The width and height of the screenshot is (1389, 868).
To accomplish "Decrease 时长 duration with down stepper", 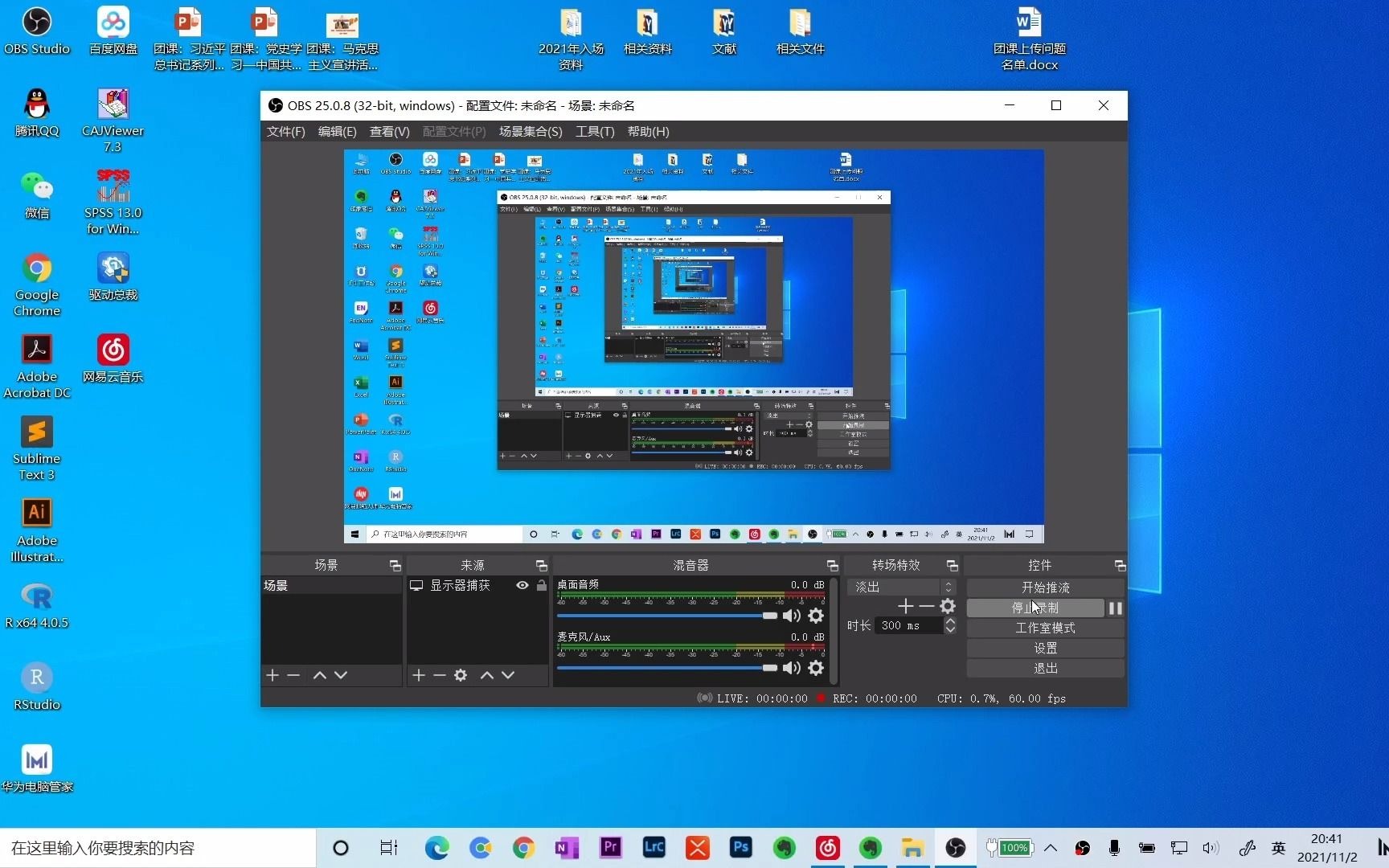I will [950, 629].
